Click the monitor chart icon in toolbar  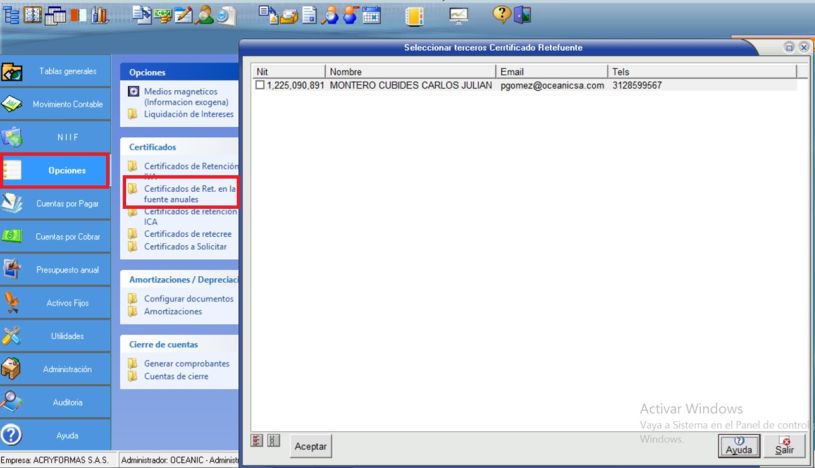coord(458,14)
